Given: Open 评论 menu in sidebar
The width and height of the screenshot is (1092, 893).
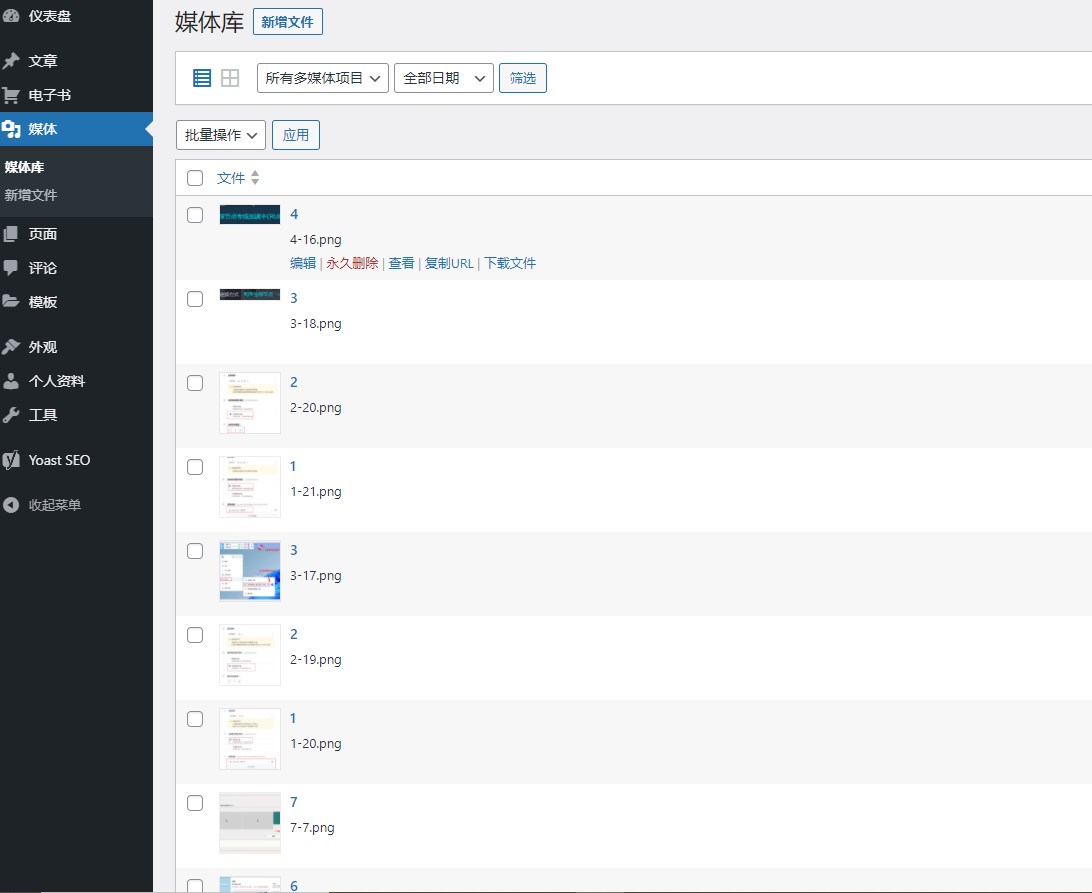Looking at the screenshot, I should click(x=42, y=267).
